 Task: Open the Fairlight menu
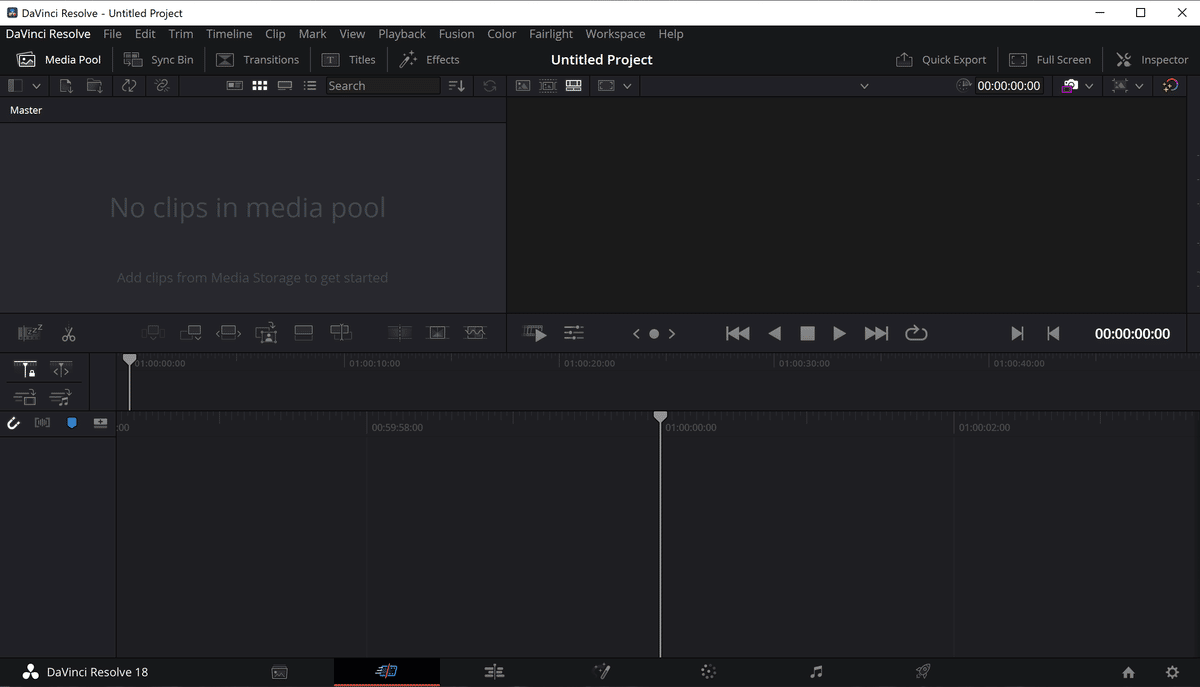click(x=551, y=34)
